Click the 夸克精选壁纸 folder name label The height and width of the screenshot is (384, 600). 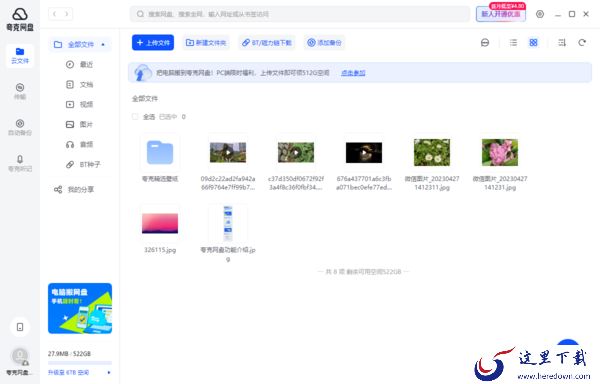(x=160, y=179)
